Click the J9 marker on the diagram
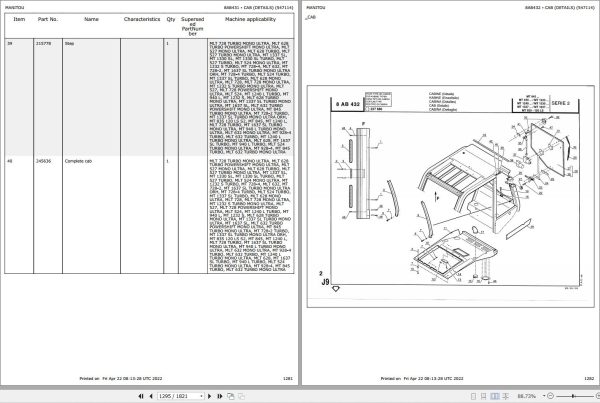 coord(325,282)
